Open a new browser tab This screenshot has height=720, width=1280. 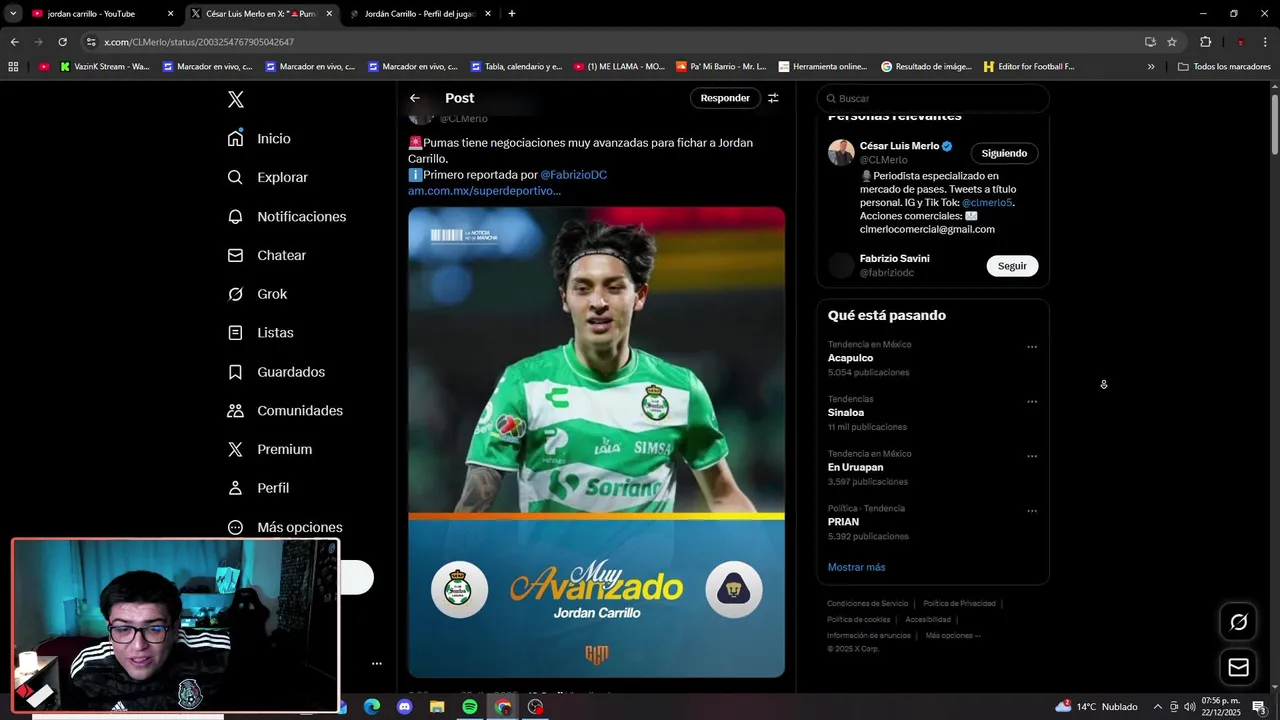(x=512, y=14)
